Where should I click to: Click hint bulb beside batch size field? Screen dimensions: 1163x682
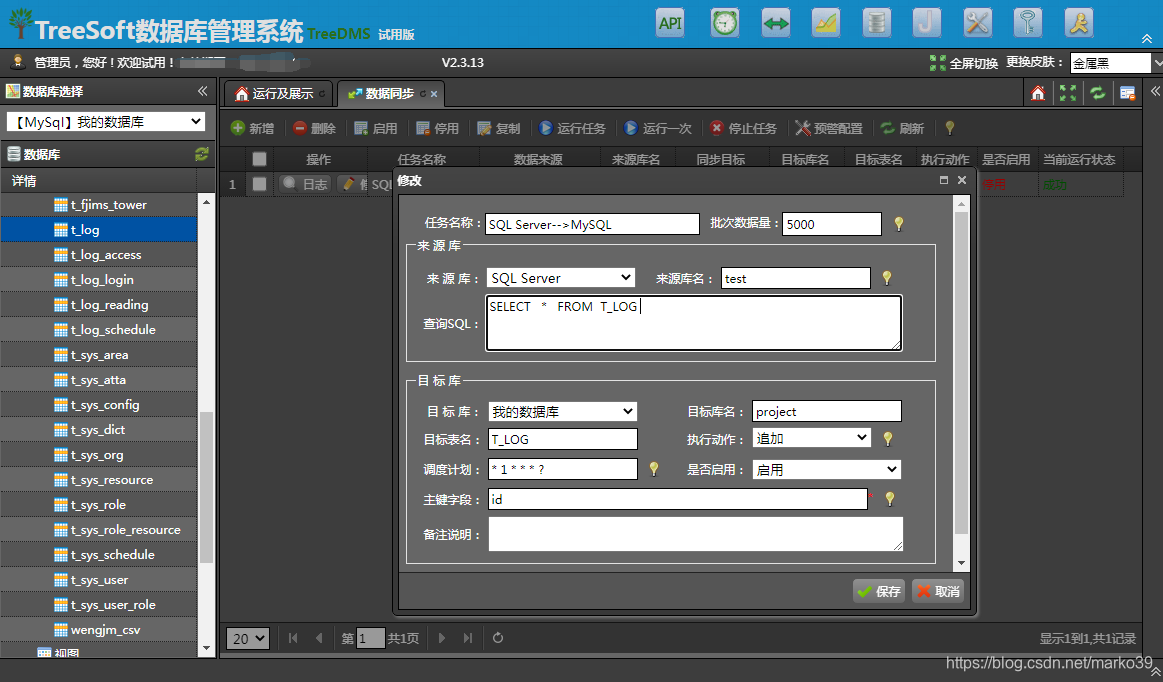click(898, 223)
